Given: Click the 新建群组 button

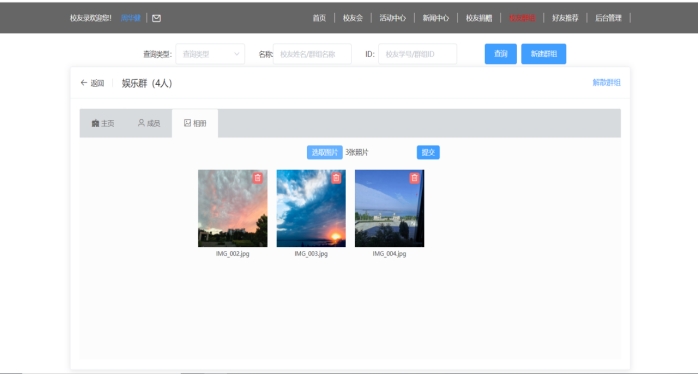Looking at the screenshot, I should 543,54.
